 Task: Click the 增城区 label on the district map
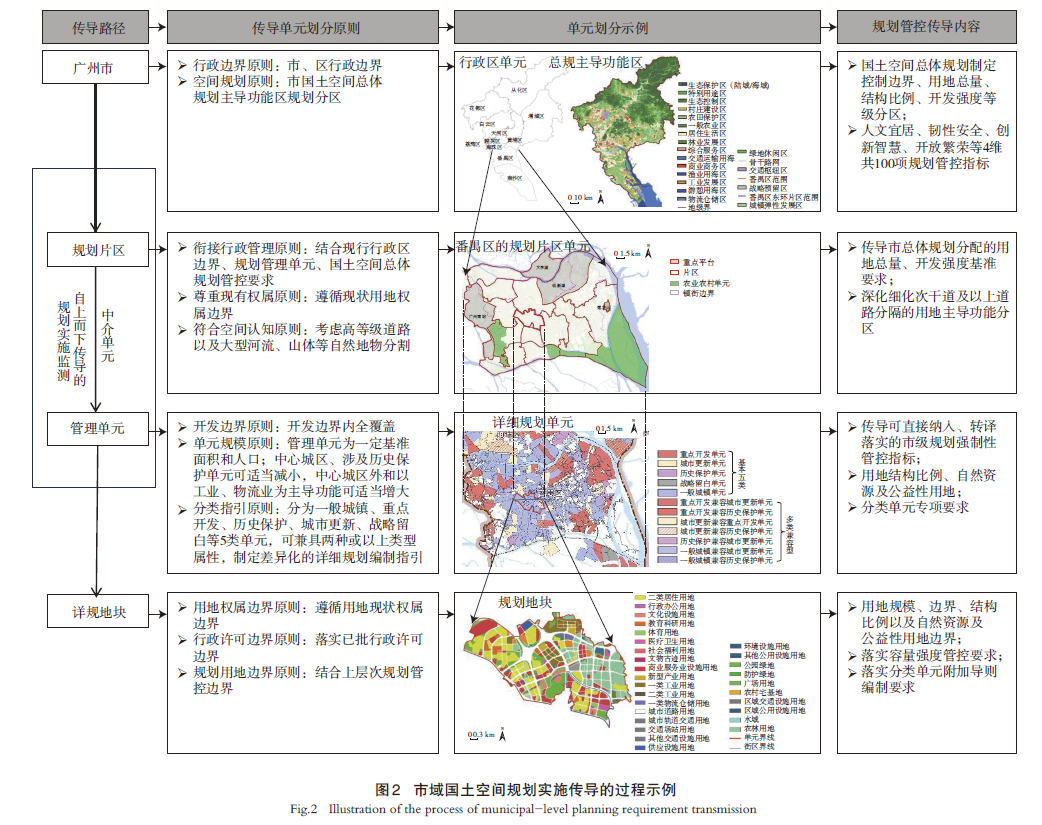(536, 116)
